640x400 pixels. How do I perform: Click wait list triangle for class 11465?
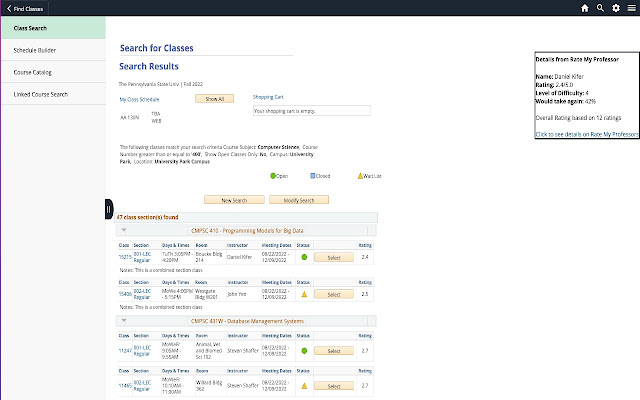point(304,386)
